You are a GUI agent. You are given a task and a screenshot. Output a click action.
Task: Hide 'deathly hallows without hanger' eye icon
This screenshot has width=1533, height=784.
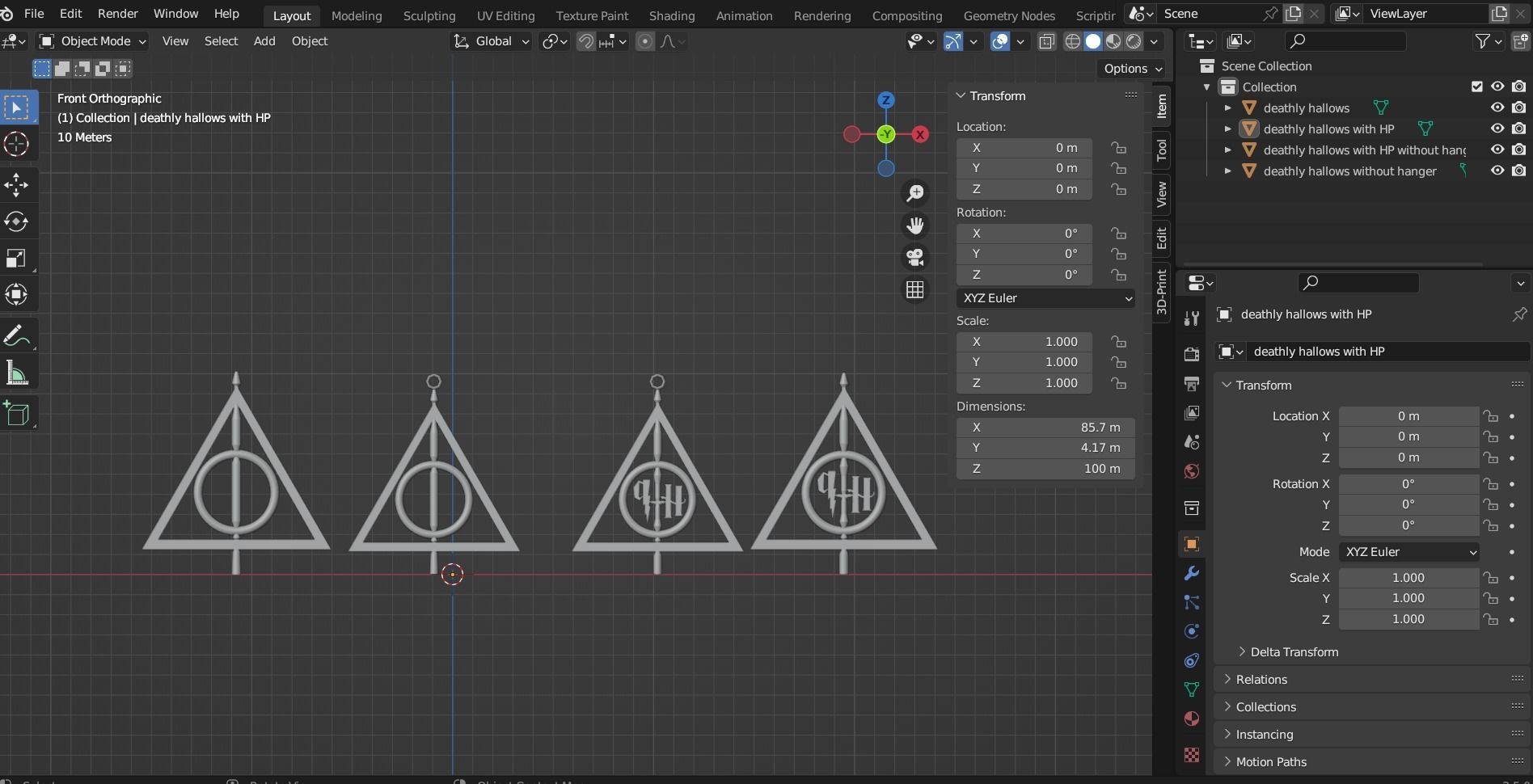pos(1497,171)
